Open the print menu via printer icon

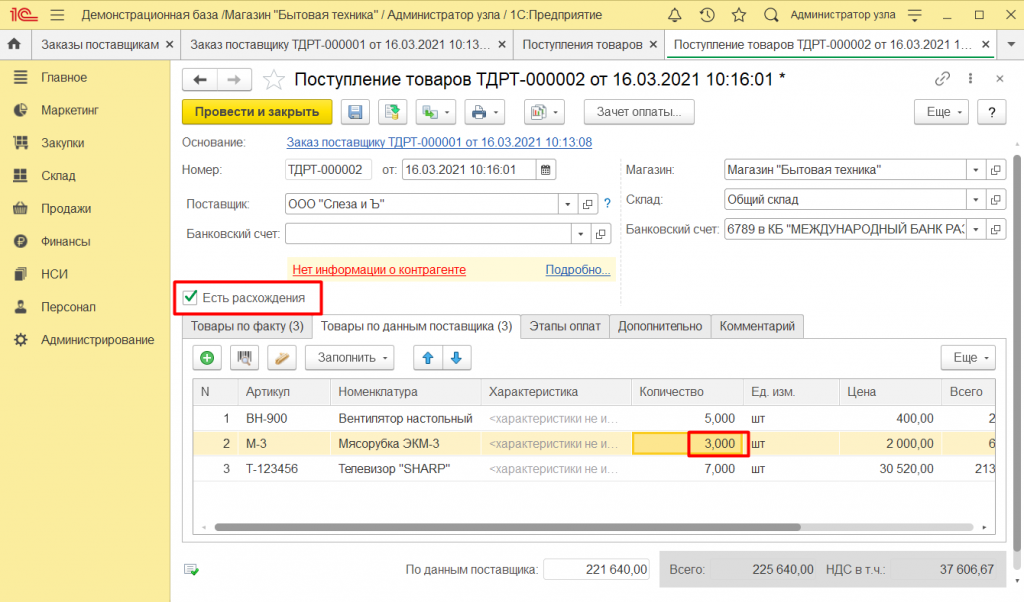point(479,111)
